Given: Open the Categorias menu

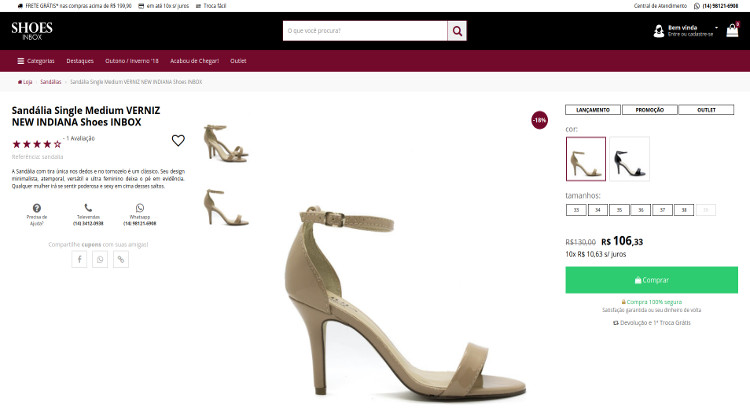Looking at the screenshot, I should [36, 61].
